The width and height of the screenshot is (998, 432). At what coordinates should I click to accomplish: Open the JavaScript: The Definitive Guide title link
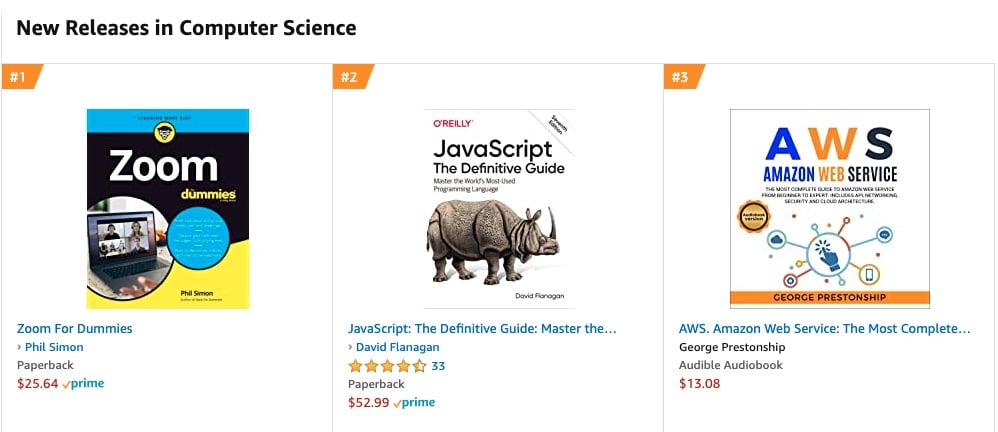point(482,328)
